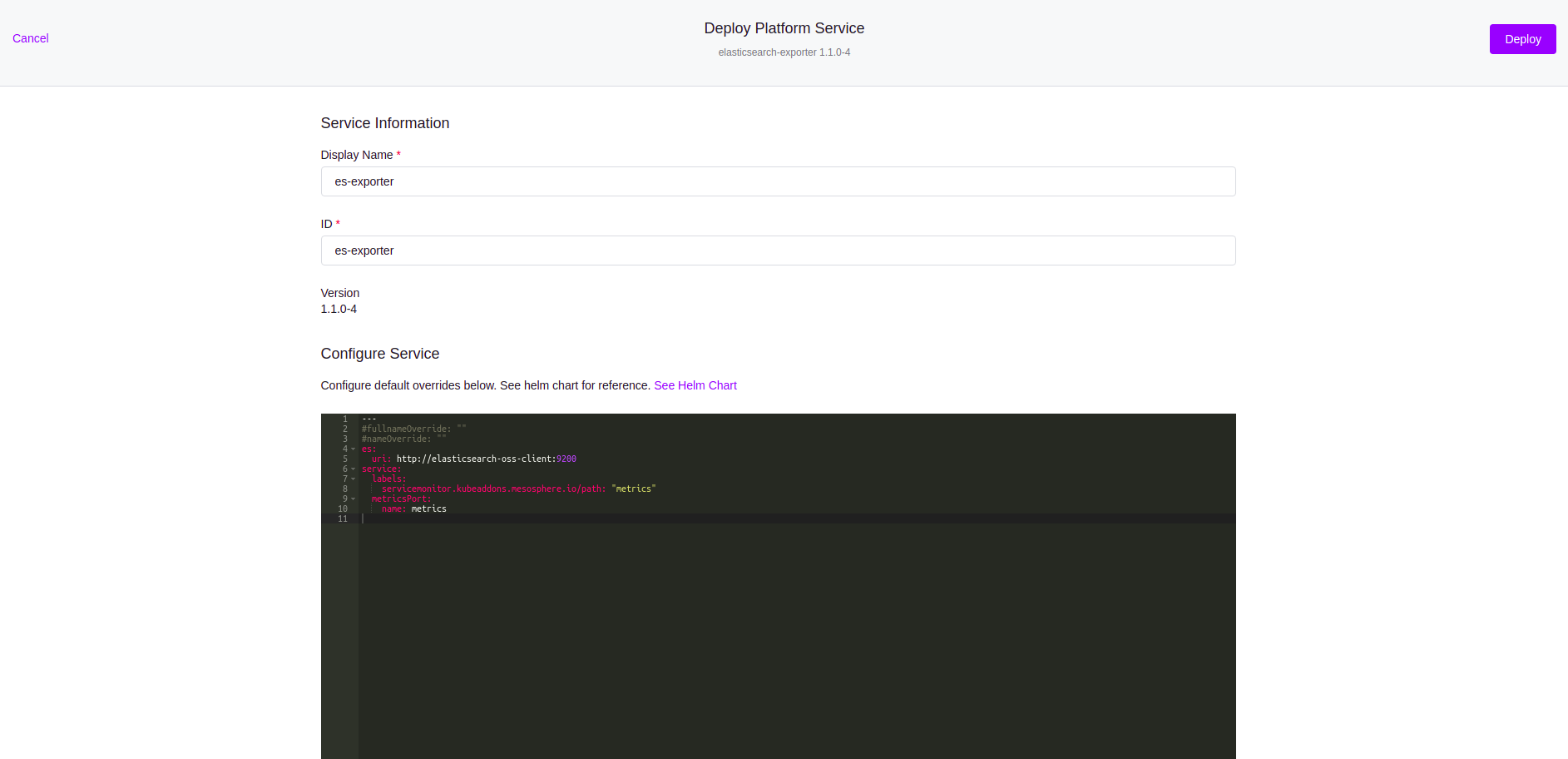Viewport: 1568px width, 759px height.
Task: Click line number 5 in editor gutter
Action: (345, 459)
